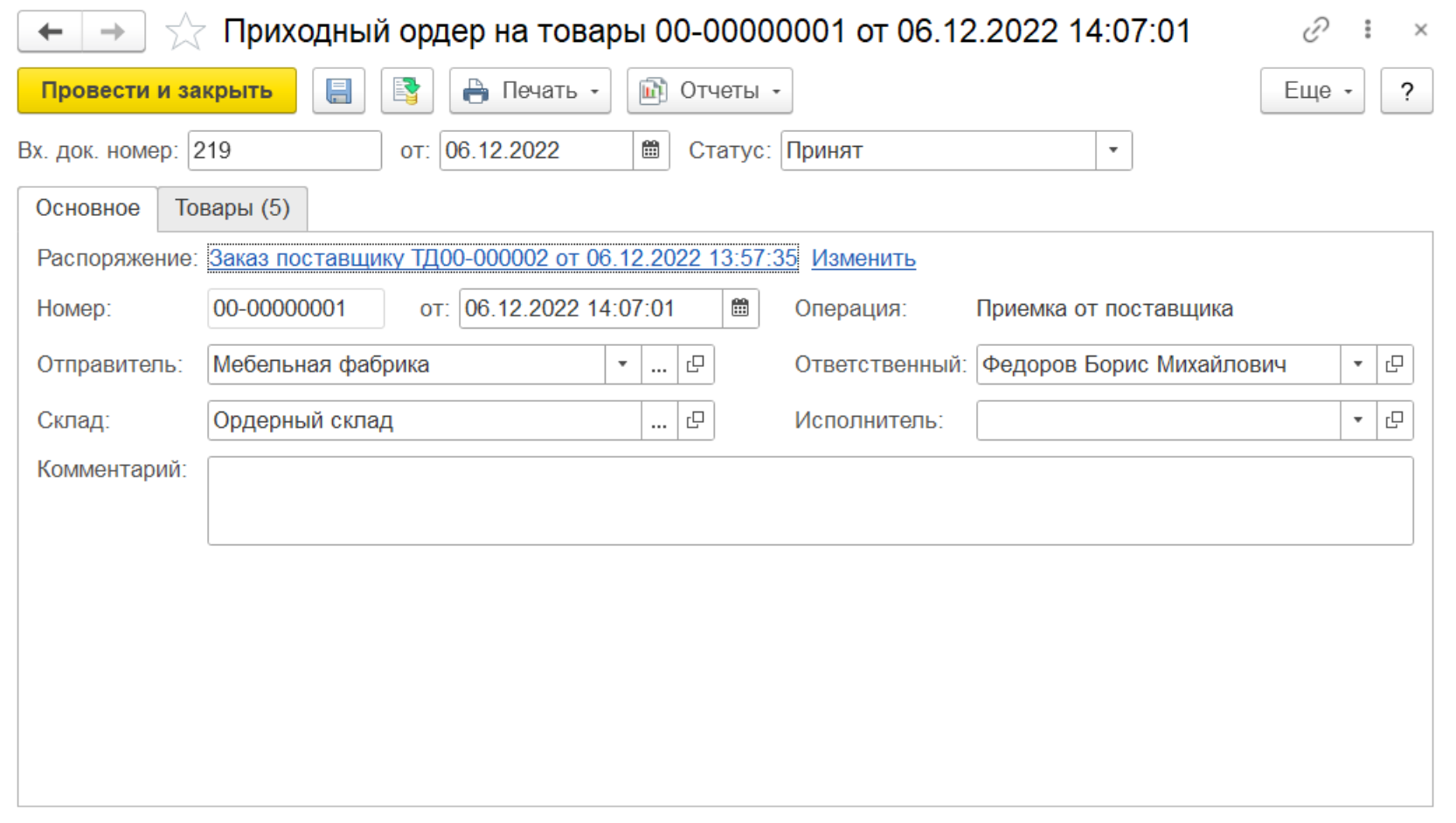Screen dimensions: 1456x823
Task: Open the Отправитель record icon
Action: (x=696, y=364)
